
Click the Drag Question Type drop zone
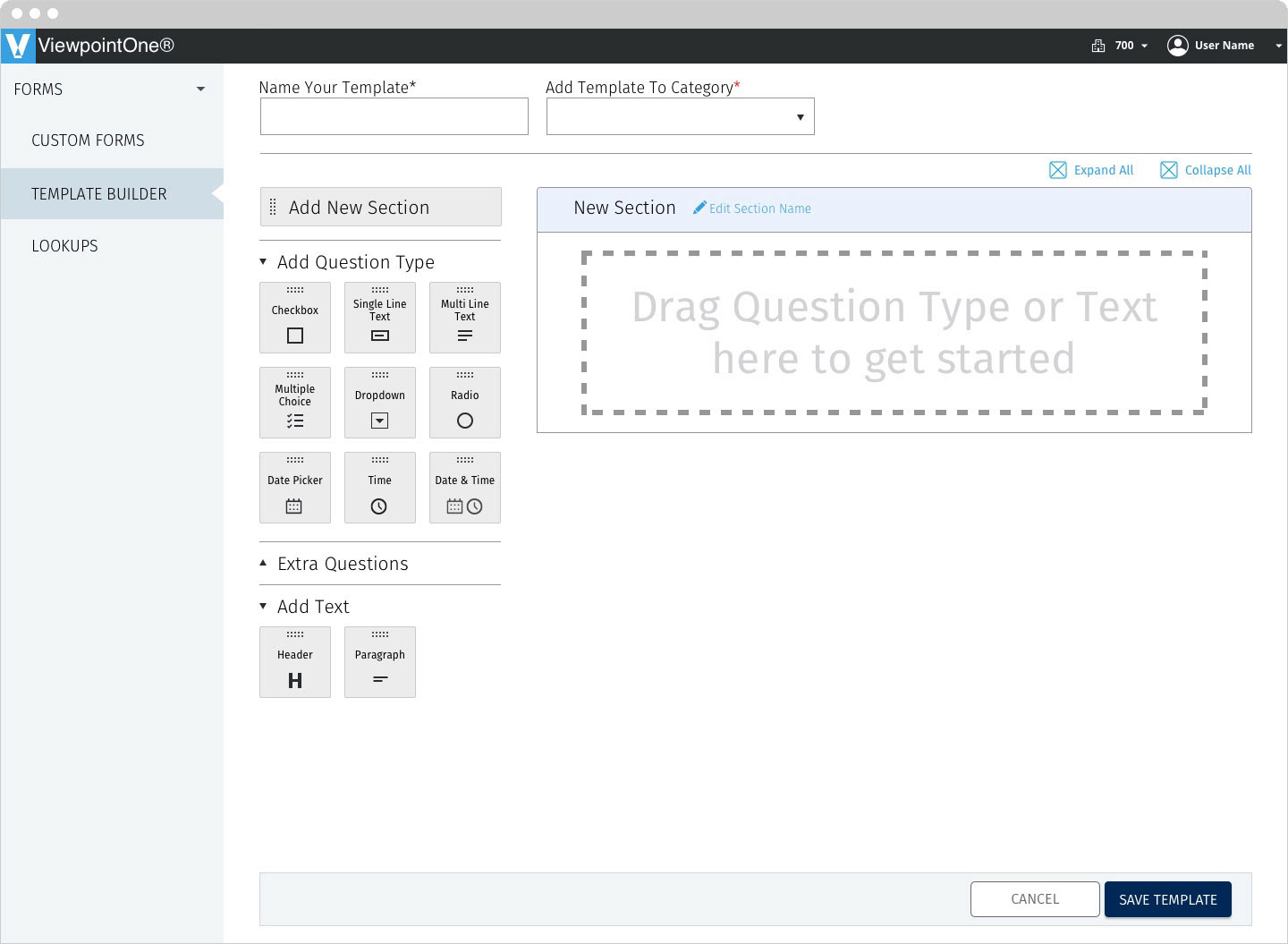894,333
